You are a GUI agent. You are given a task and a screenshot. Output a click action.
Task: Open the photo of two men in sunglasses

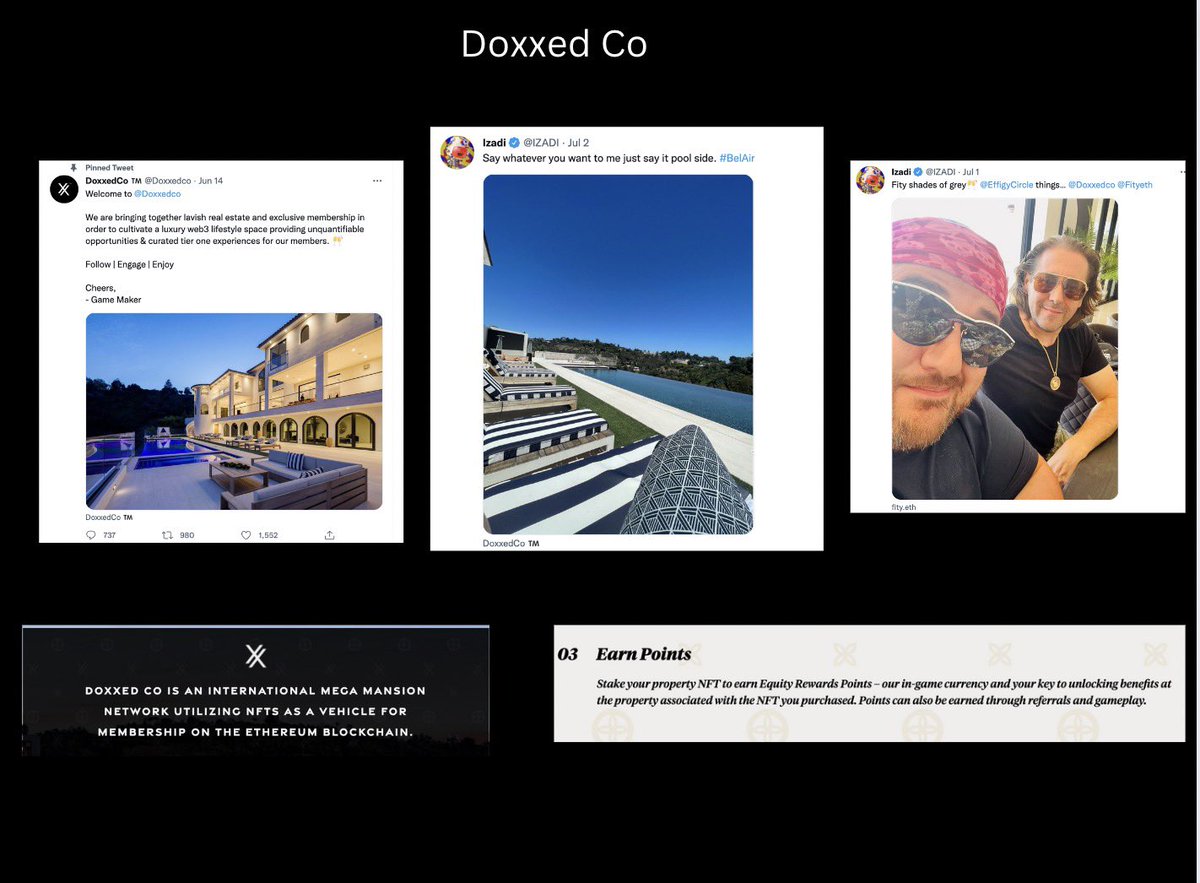[1005, 349]
